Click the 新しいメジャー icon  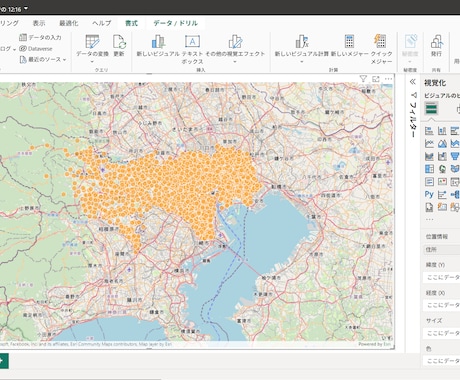point(349,41)
